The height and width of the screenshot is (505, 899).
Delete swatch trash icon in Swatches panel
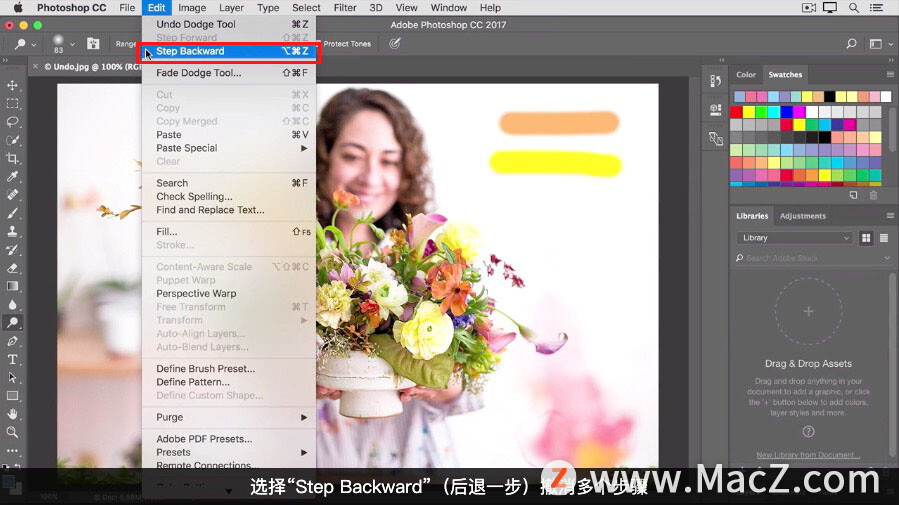pyautogui.click(x=873, y=195)
